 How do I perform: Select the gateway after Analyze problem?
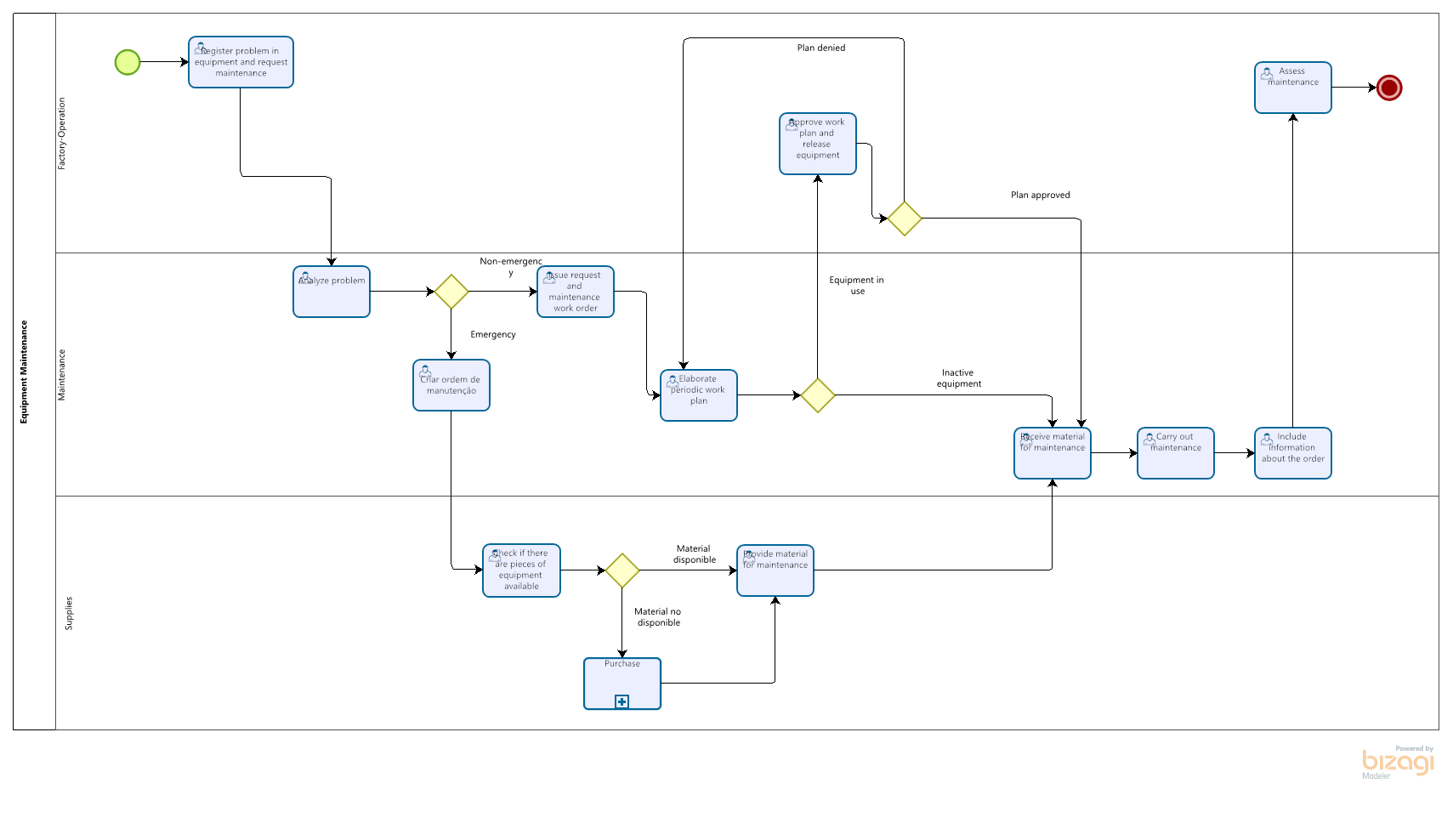coord(451,292)
